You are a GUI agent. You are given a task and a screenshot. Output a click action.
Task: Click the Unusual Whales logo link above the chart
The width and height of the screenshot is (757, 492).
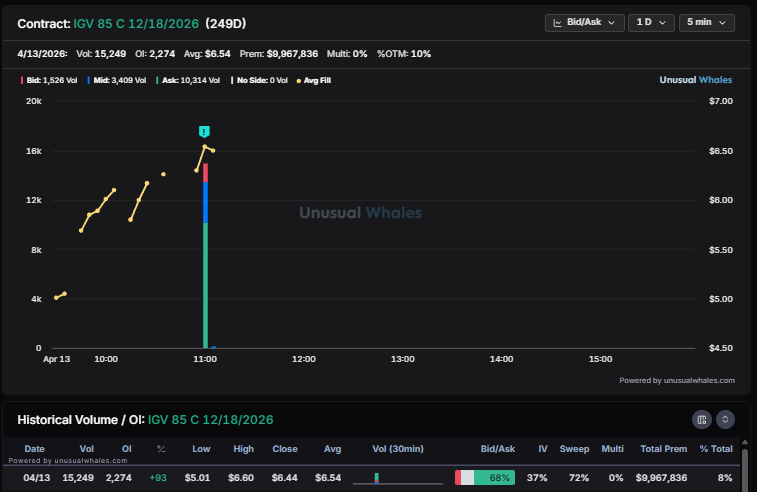pos(696,80)
